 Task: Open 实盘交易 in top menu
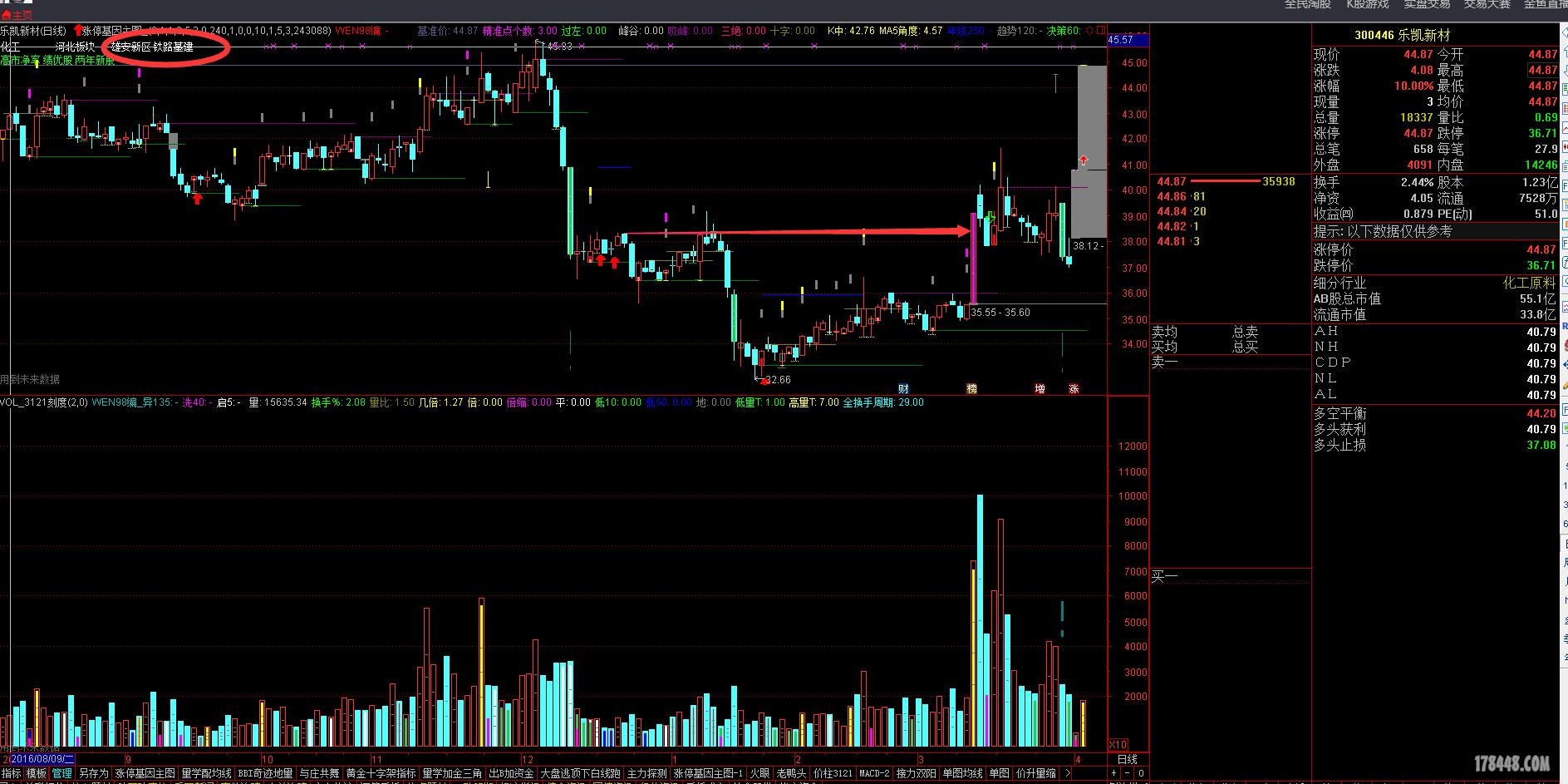tap(1428, 4)
